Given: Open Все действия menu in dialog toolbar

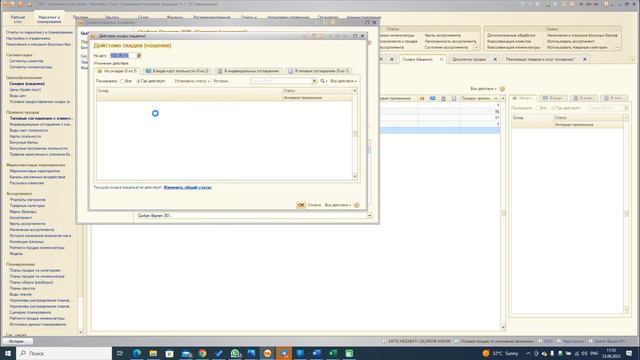Looking at the screenshot, I should point(343,81).
